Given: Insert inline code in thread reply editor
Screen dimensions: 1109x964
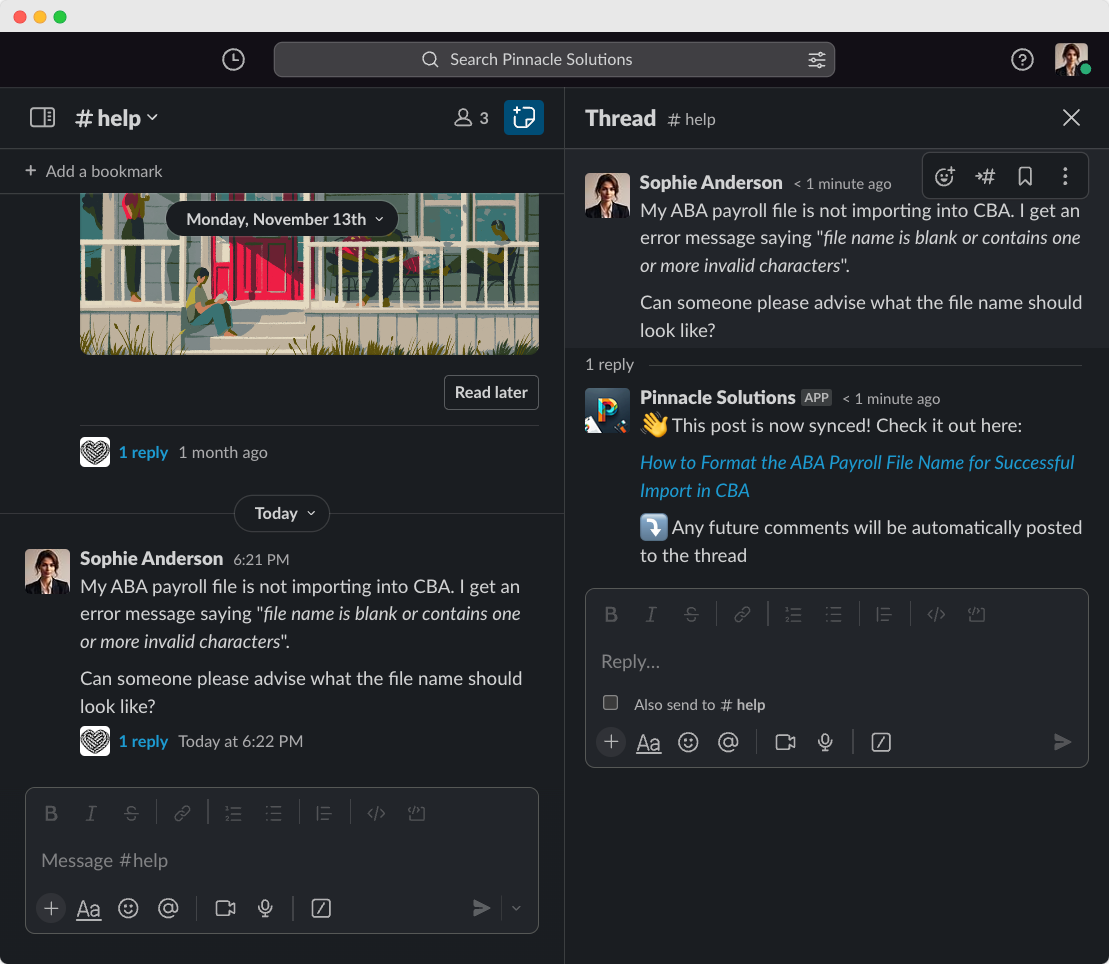Looking at the screenshot, I should [936, 615].
